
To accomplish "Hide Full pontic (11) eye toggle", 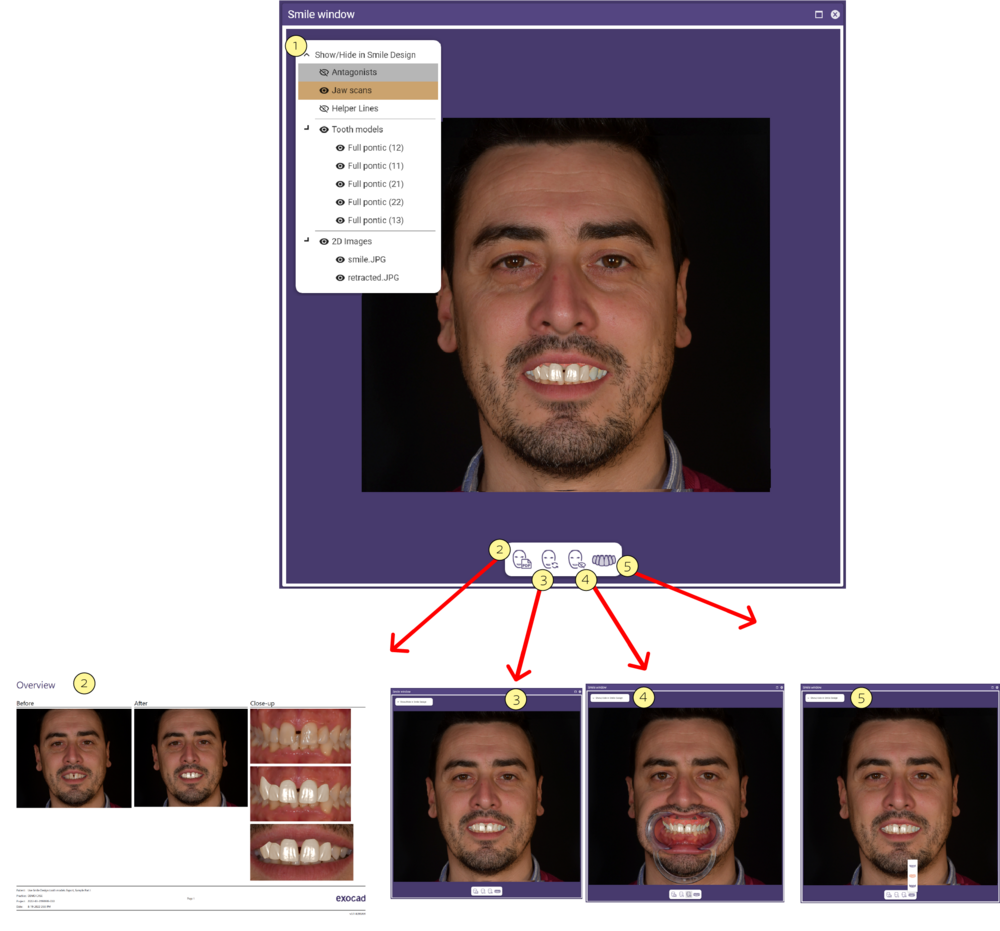I will point(340,166).
